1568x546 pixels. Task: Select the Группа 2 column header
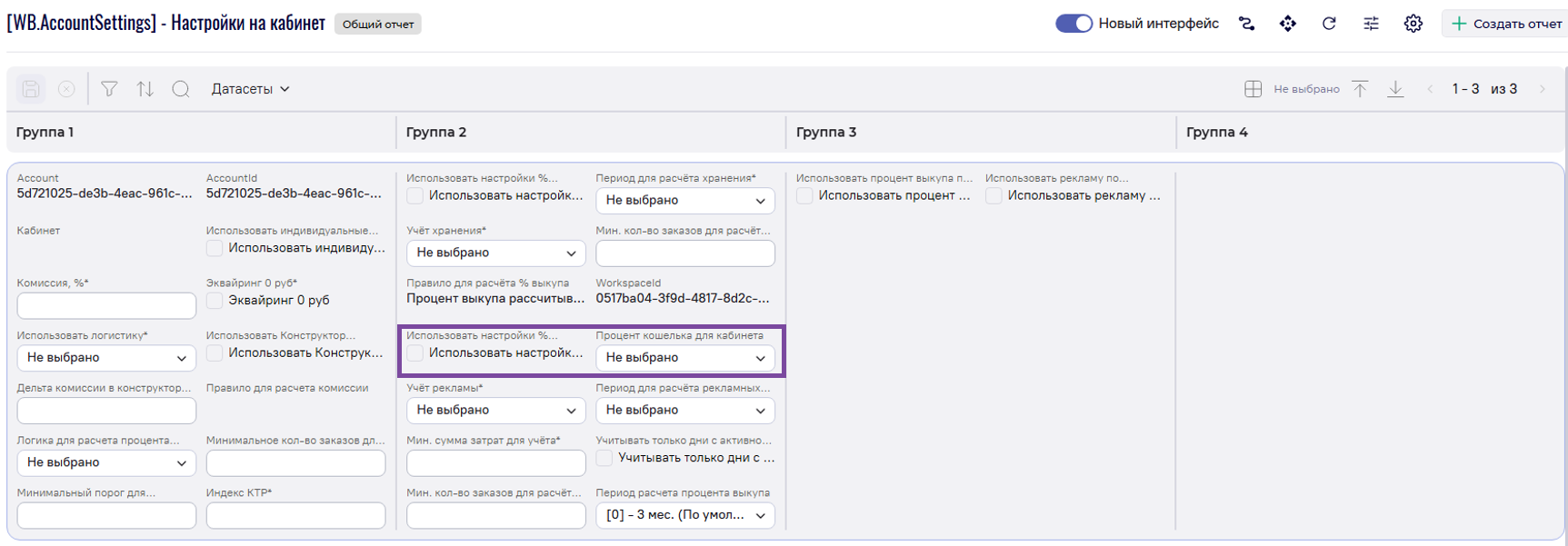click(x=436, y=133)
